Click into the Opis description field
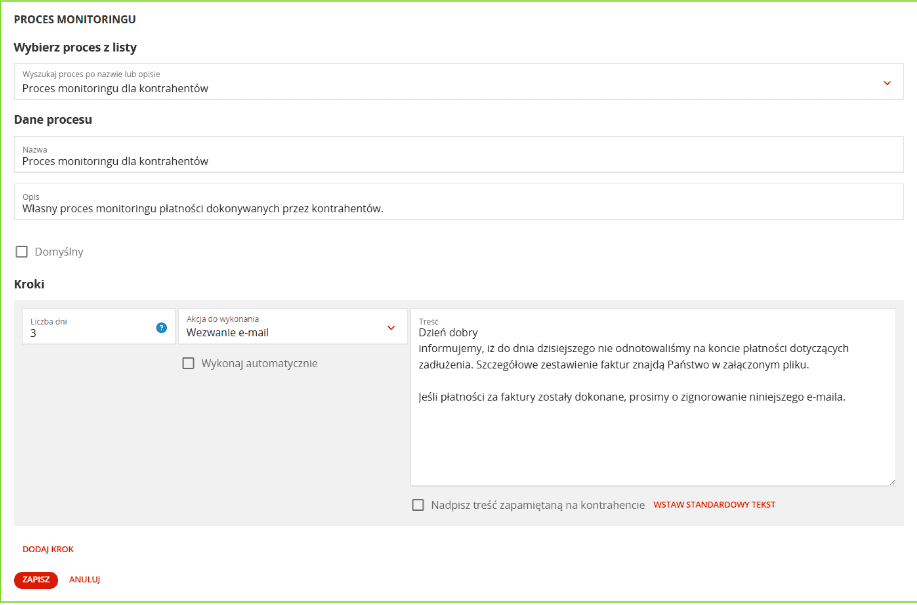The height and width of the screenshot is (605, 917). 458,202
